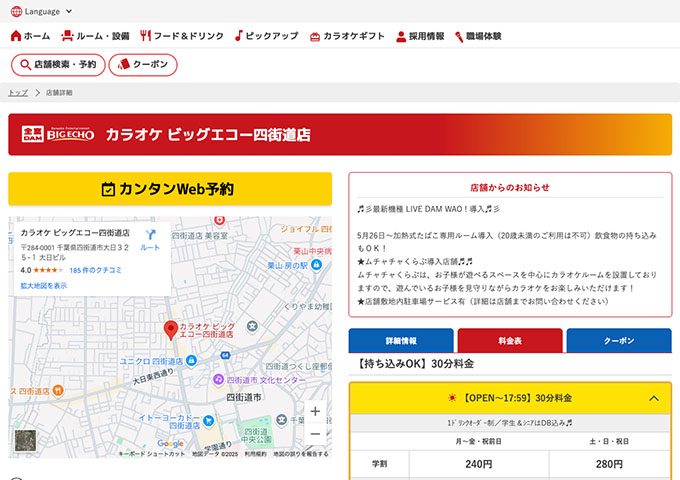Zoom out the map with minus

315,434
